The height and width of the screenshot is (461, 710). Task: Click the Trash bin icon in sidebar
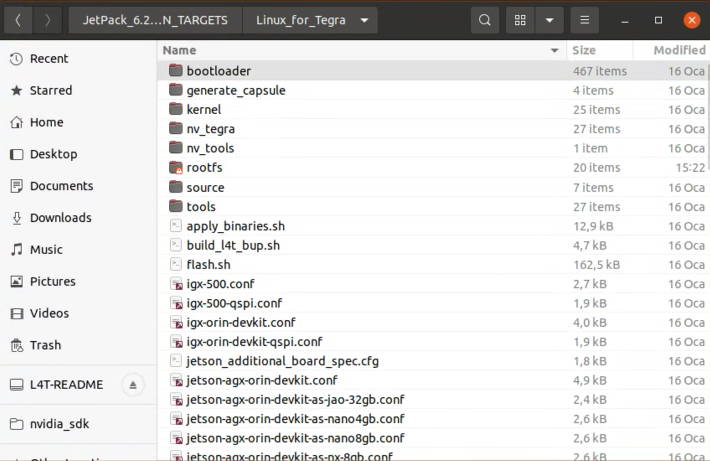point(16,346)
